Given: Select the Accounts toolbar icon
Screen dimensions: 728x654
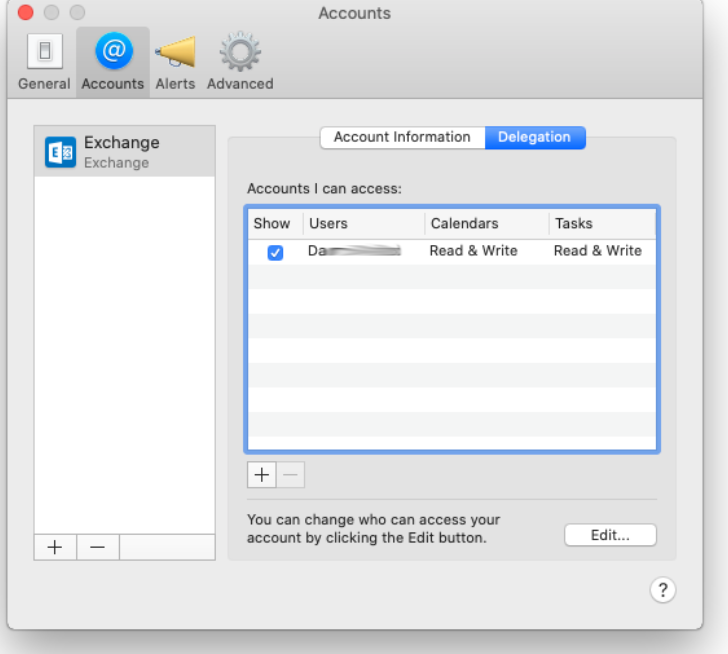Looking at the screenshot, I should [113, 62].
